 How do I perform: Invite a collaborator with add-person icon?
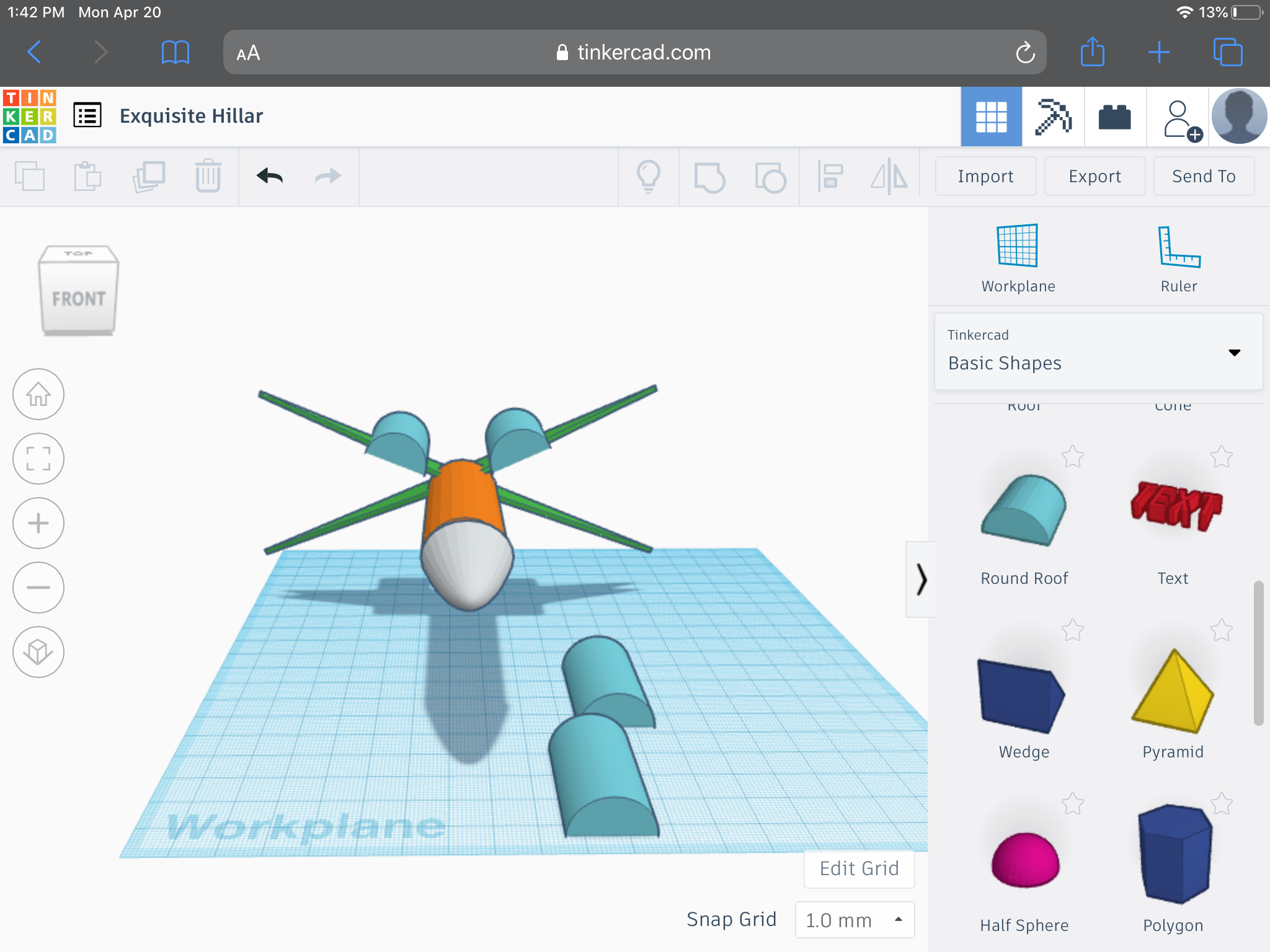click(1182, 120)
